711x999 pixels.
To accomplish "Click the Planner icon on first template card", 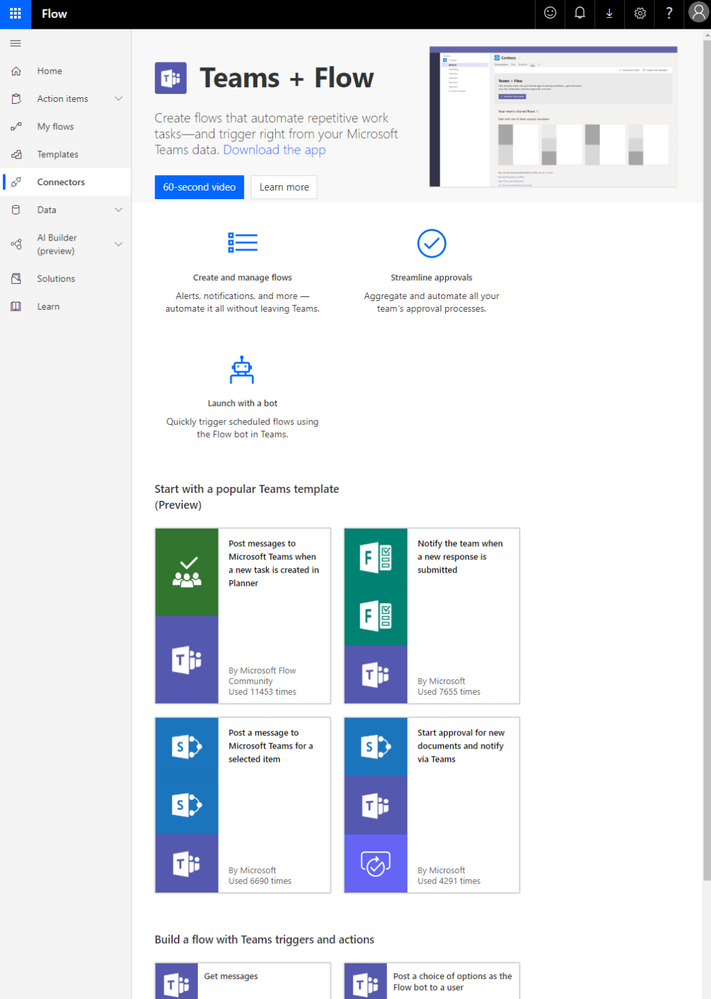I will (x=187, y=572).
